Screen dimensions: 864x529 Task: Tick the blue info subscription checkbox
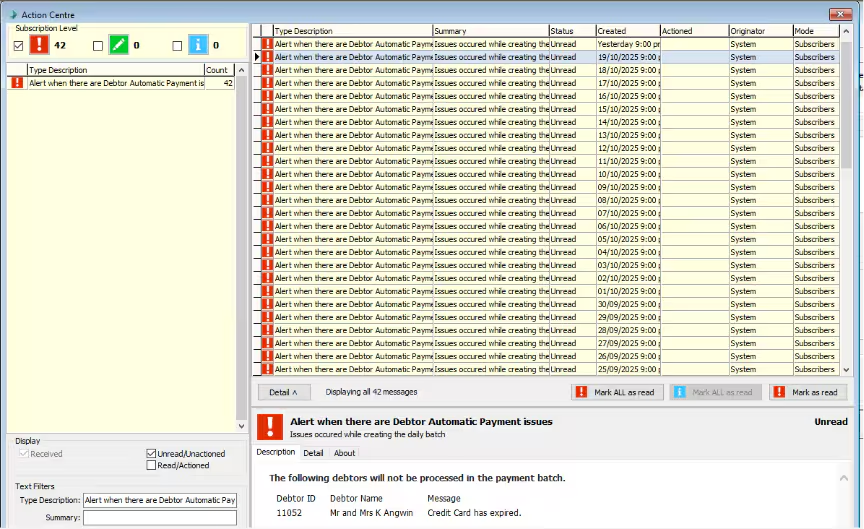pyautogui.click(x=177, y=46)
